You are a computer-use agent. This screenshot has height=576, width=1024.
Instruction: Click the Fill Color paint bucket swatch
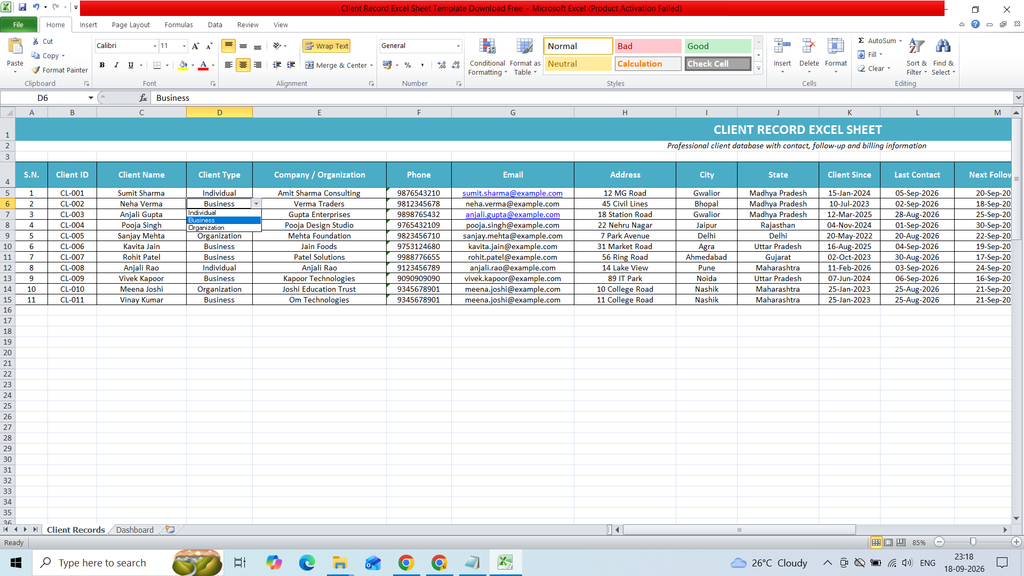(183, 65)
